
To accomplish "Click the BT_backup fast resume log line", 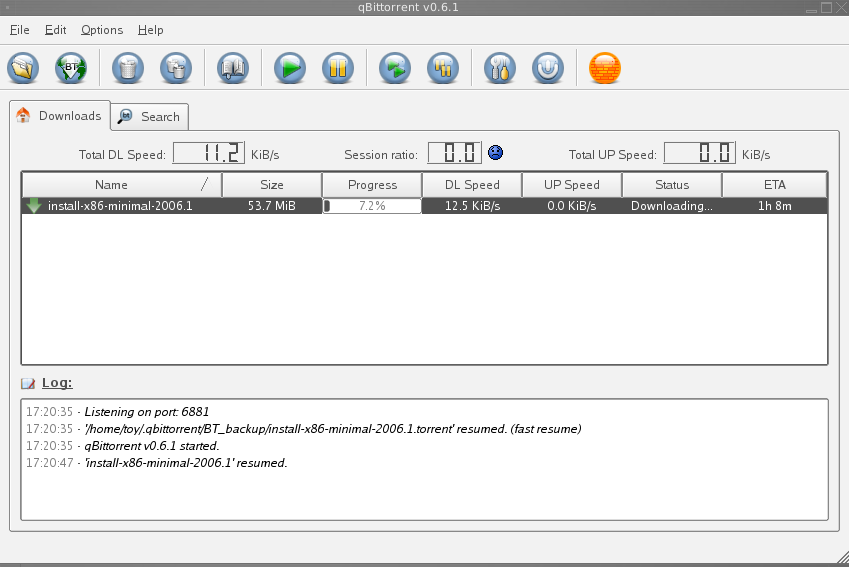I will [304, 429].
